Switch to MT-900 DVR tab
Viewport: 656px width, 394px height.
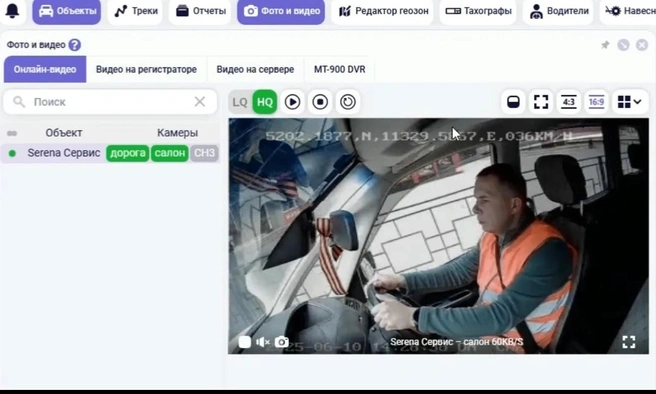(339, 69)
